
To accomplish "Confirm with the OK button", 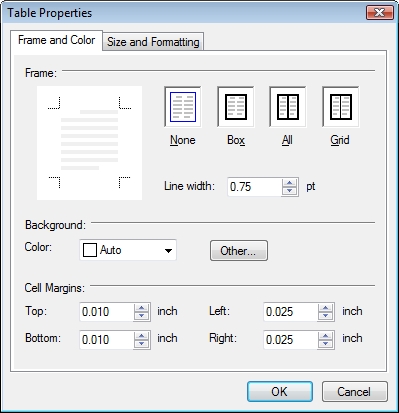I will (x=280, y=392).
